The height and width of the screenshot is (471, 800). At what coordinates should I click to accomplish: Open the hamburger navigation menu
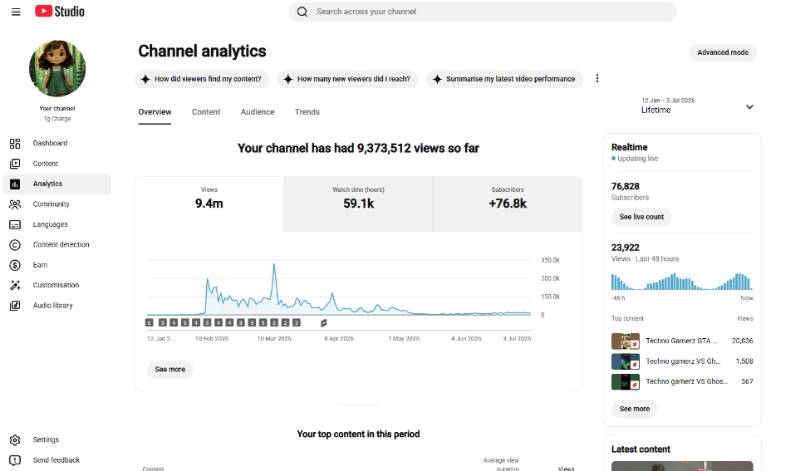16,12
